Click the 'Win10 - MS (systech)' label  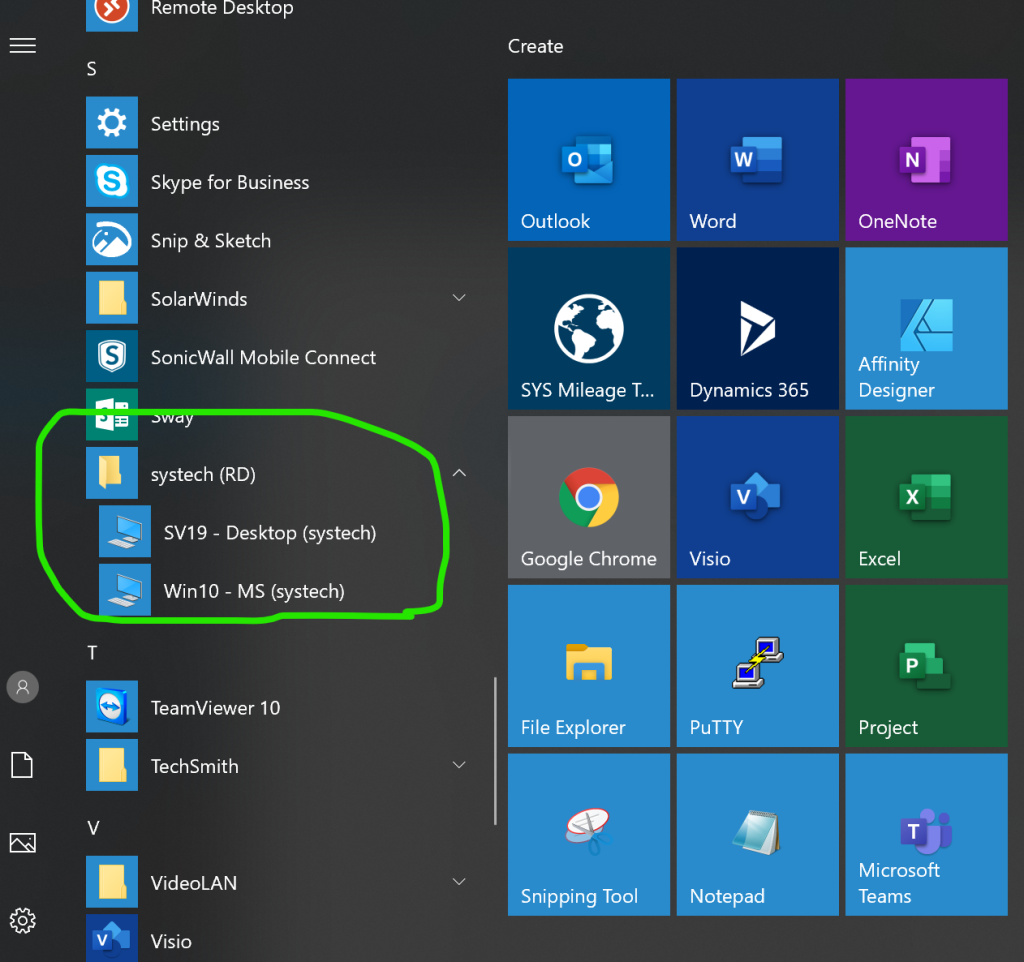[x=254, y=591]
